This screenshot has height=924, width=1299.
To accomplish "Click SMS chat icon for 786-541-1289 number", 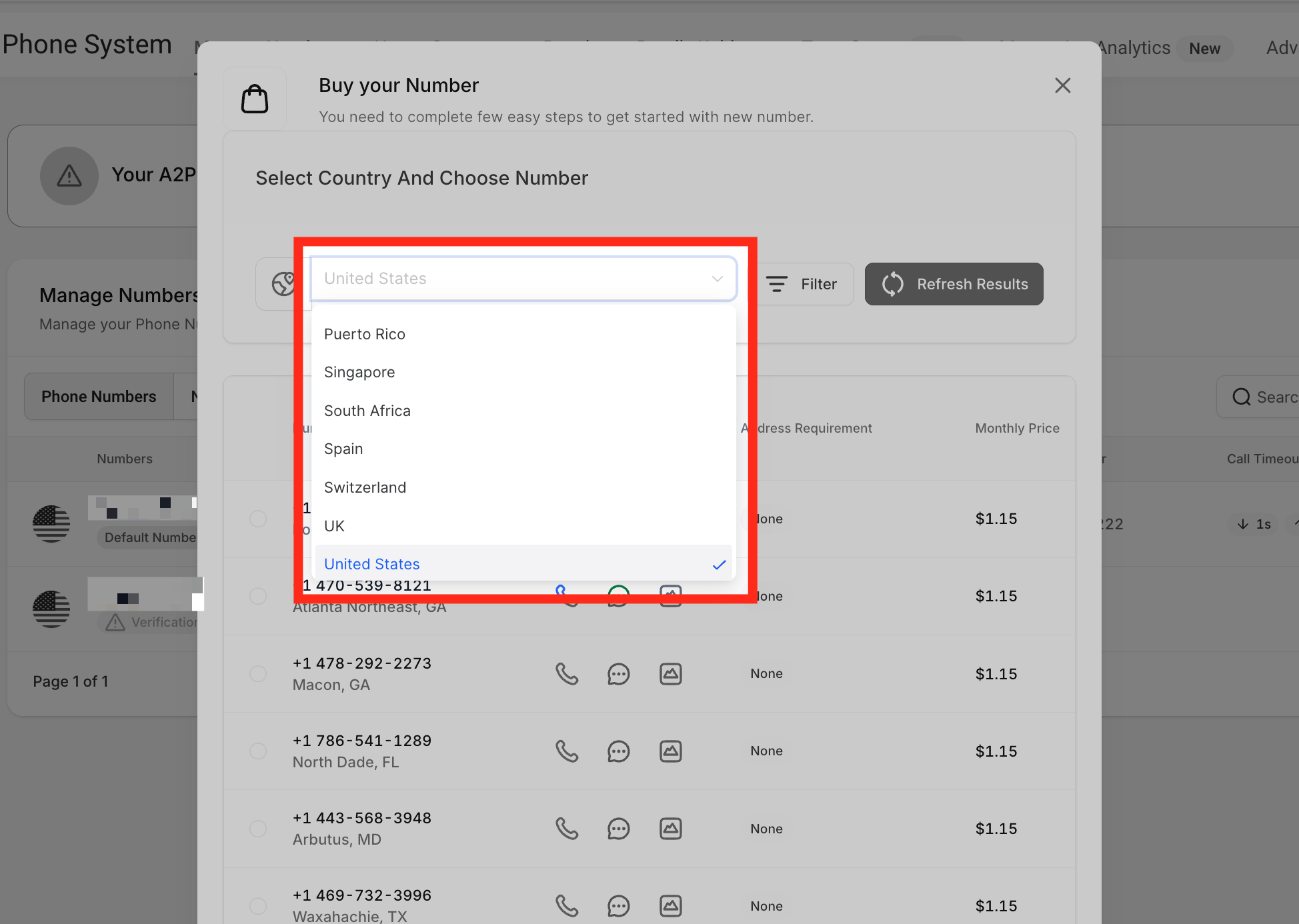I will pos(618,751).
